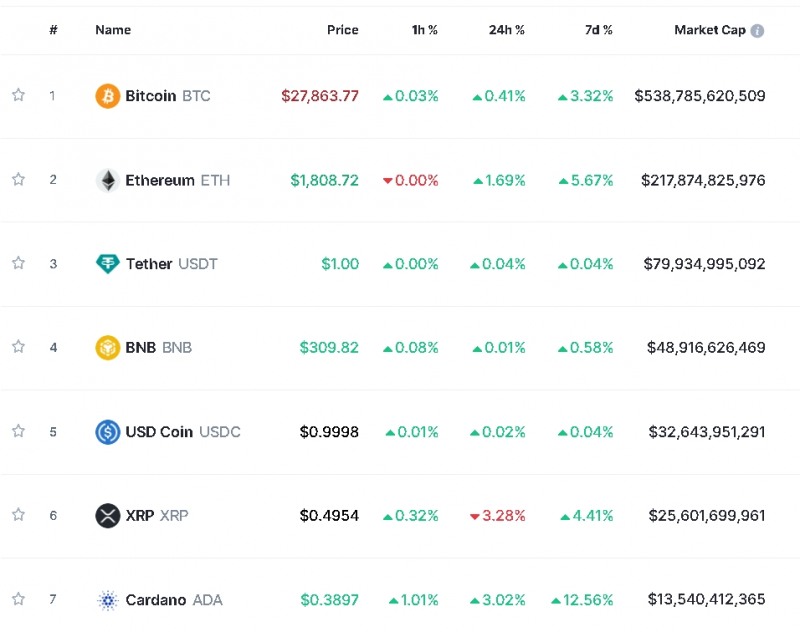800x632 pixels.
Task: Click the Market Cap info icon
Action: [x=757, y=31]
